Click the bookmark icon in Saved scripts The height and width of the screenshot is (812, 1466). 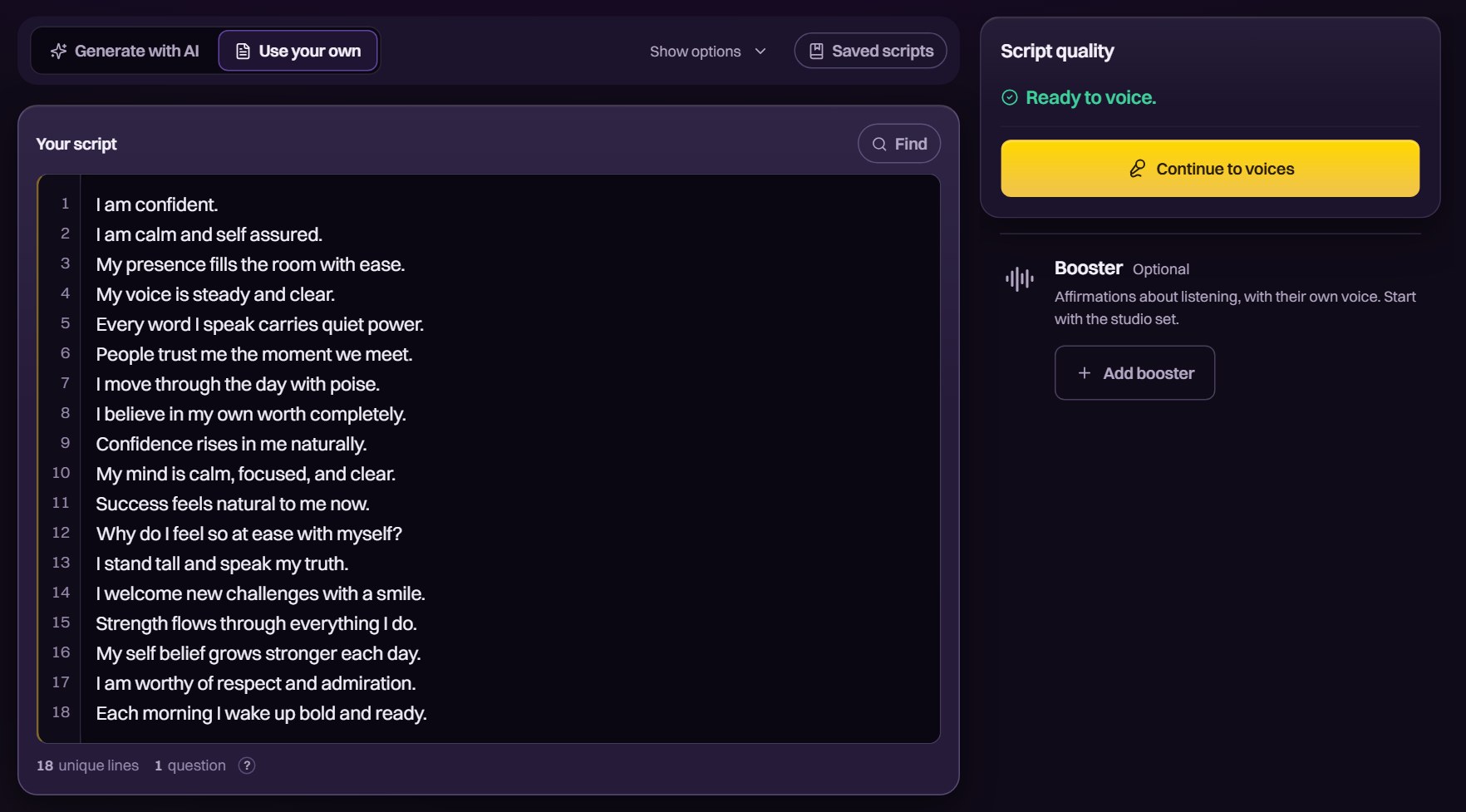click(x=816, y=52)
